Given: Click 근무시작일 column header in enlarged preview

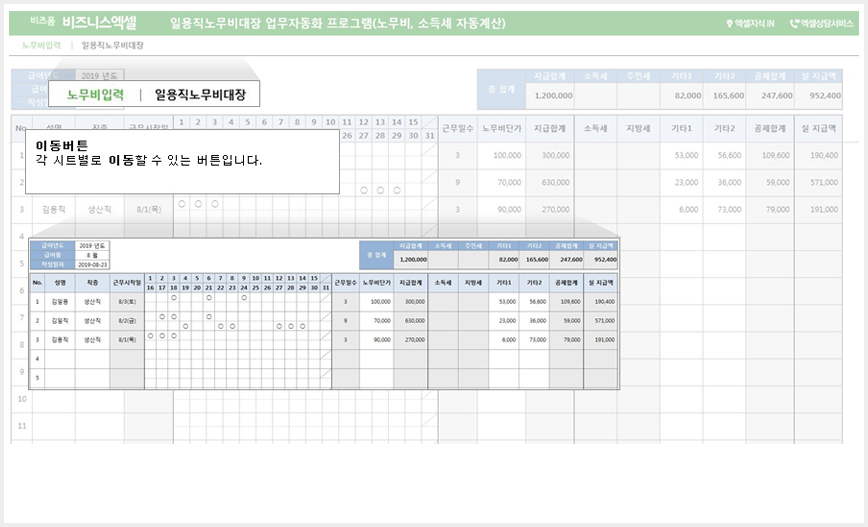Looking at the screenshot, I should [x=127, y=282].
